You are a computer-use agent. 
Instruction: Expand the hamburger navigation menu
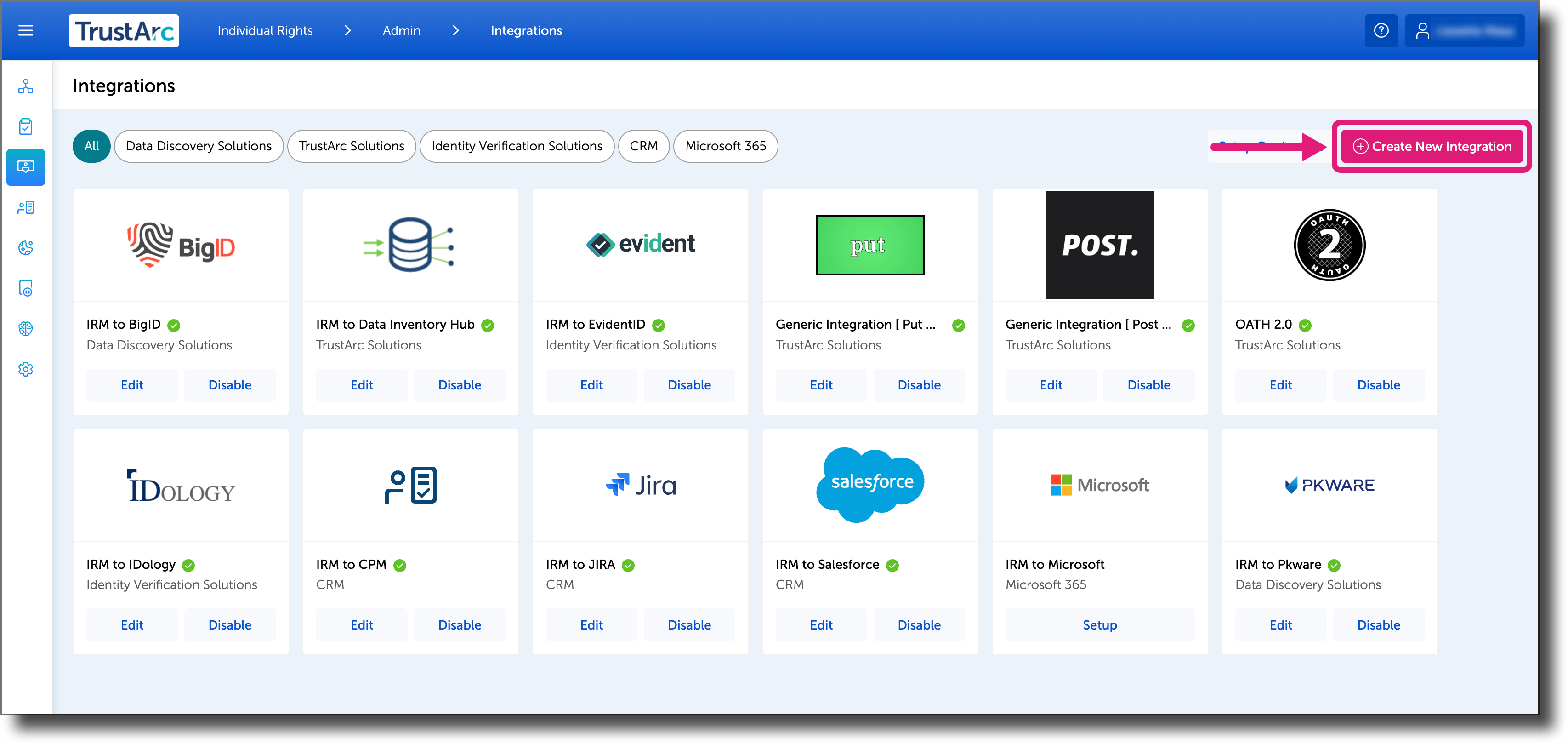pyautogui.click(x=26, y=30)
